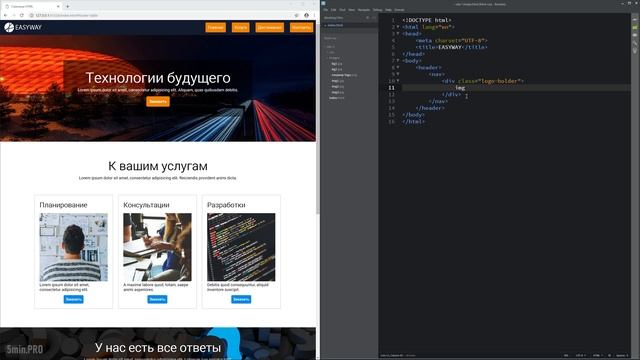Open the Find menu in Brackets
The height and width of the screenshot is (360, 640).
pyautogui.click(x=342, y=10)
